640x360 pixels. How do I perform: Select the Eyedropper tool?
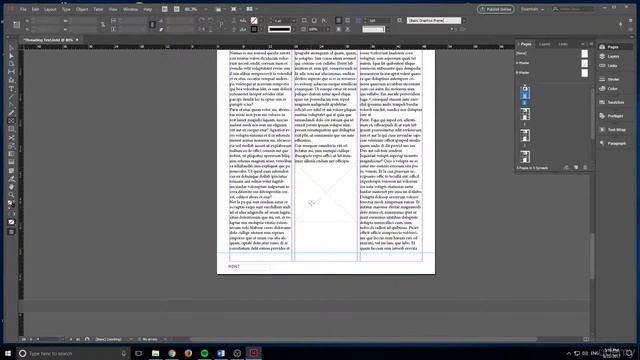(11, 179)
